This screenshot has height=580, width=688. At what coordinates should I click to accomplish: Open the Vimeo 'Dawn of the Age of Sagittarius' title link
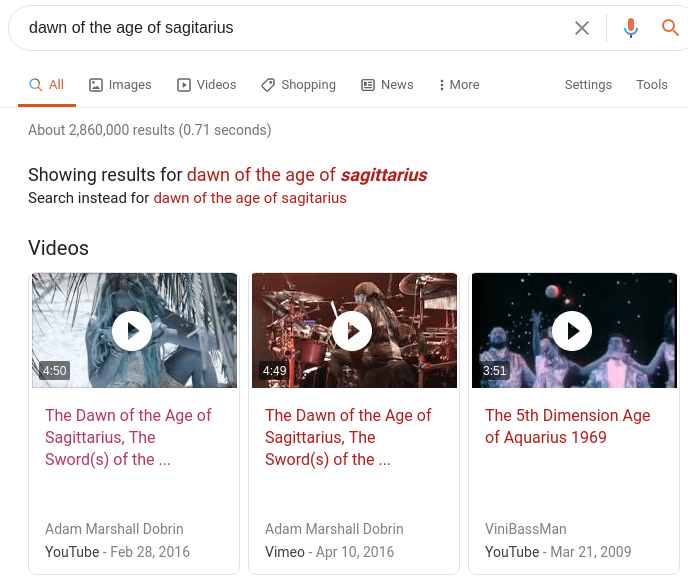pyautogui.click(x=348, y=437)
